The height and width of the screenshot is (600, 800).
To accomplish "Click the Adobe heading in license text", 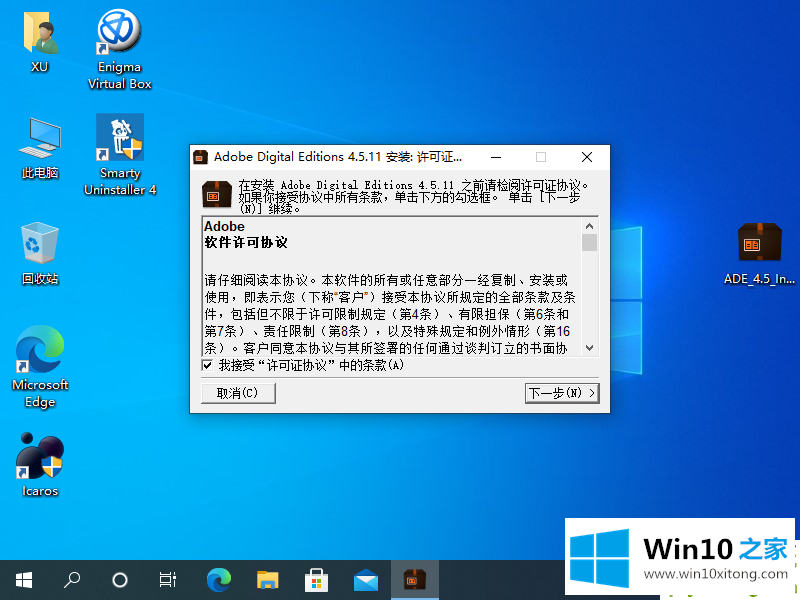I will click(x=224, y=226).
